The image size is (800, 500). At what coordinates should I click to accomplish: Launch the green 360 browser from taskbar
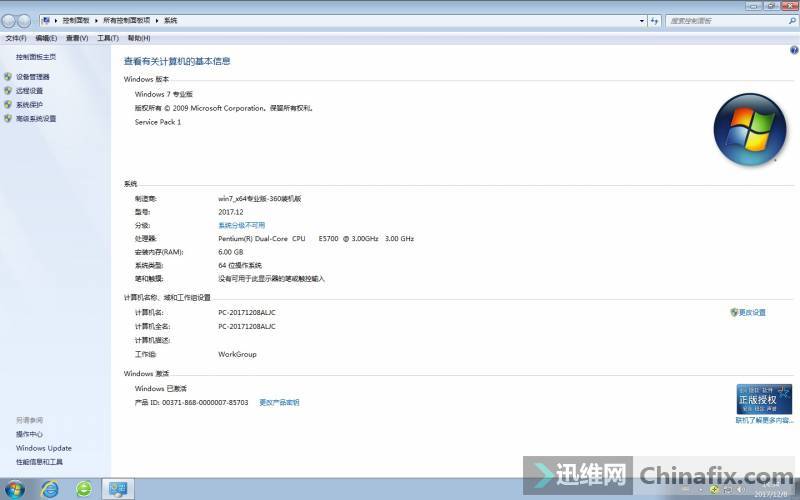[x=84, y=489]
